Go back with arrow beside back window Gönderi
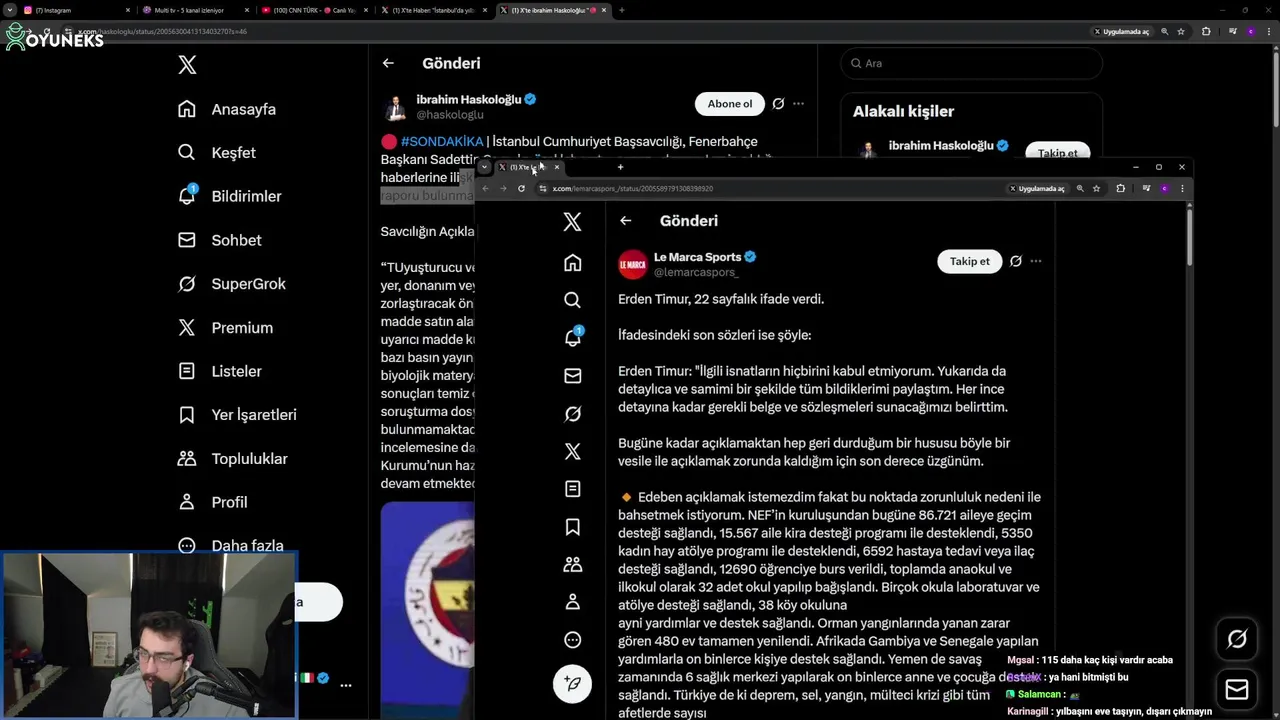This screenshot has height=720, width=1280. [x=388, y=63]
